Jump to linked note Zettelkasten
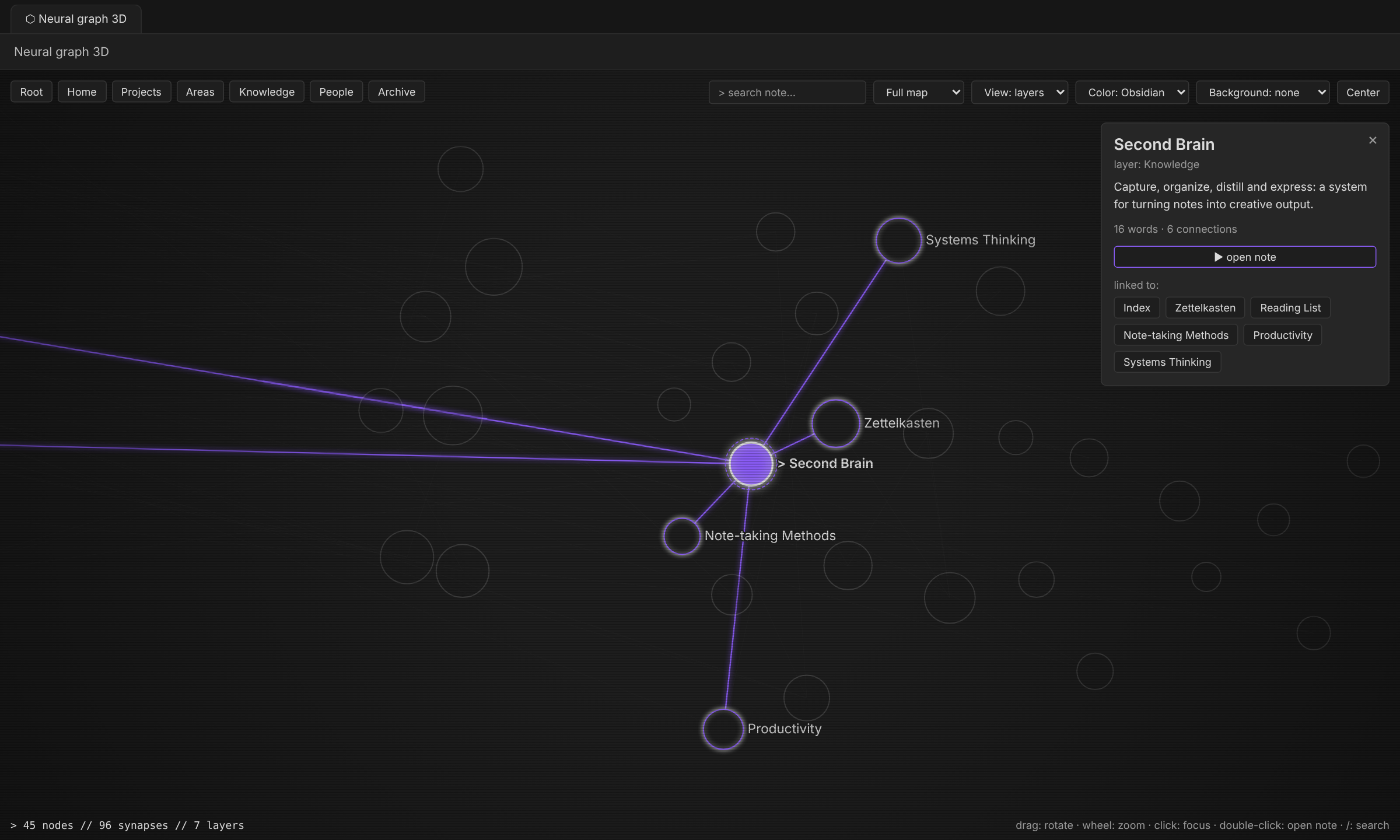 tap(1205, 307)
